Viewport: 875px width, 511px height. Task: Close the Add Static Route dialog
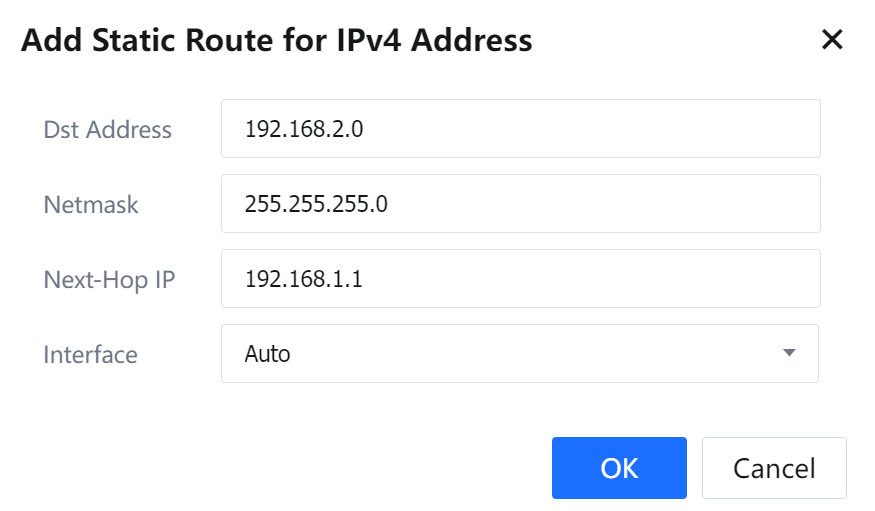[832, 40]
